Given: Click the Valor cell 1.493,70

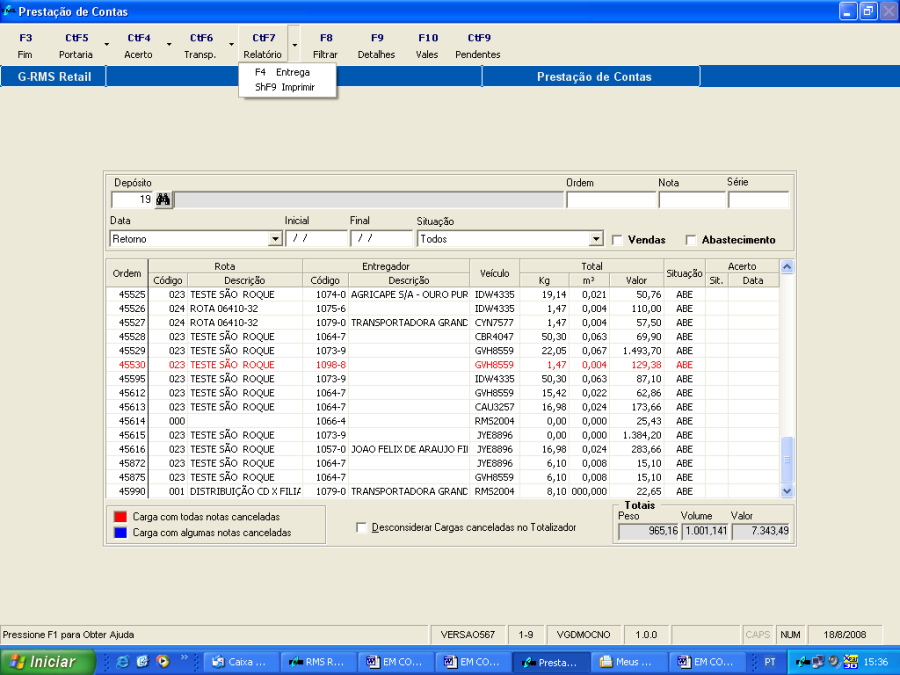Looking at the screenshot, I should click(637, 351).
